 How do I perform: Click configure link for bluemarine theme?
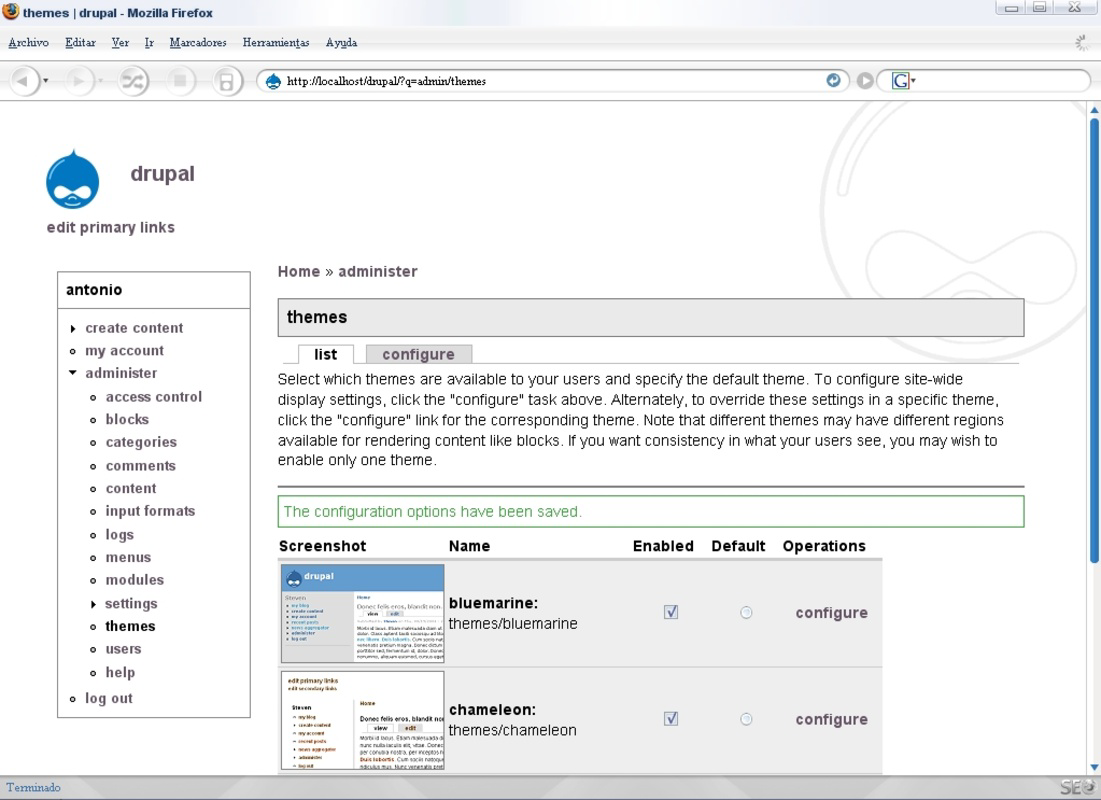pyautogui.click(x=831, y=612)
